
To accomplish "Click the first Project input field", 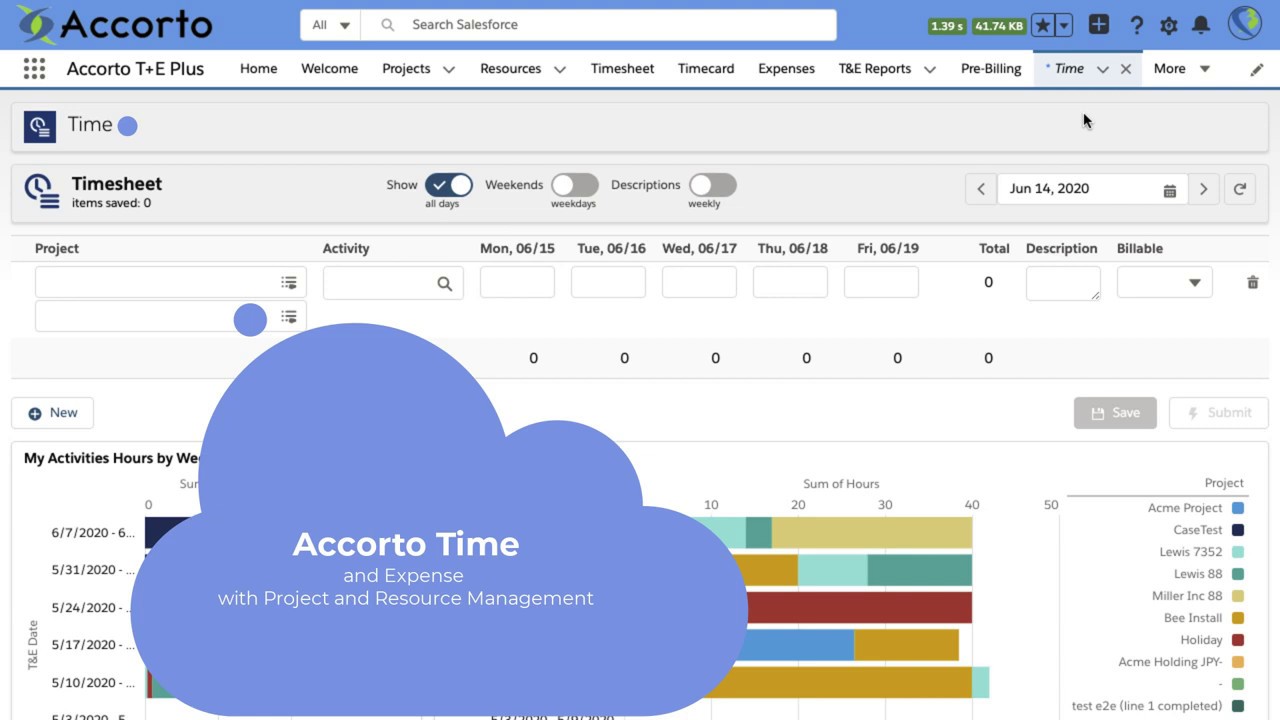I will [x=170, y=283].
